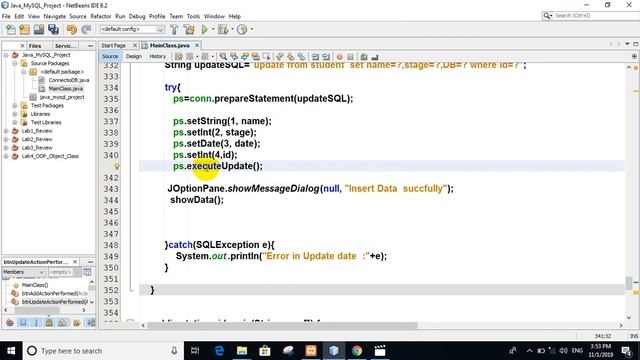Select the Source view button
The image size is (640, 360).
(x=110, y=56)
